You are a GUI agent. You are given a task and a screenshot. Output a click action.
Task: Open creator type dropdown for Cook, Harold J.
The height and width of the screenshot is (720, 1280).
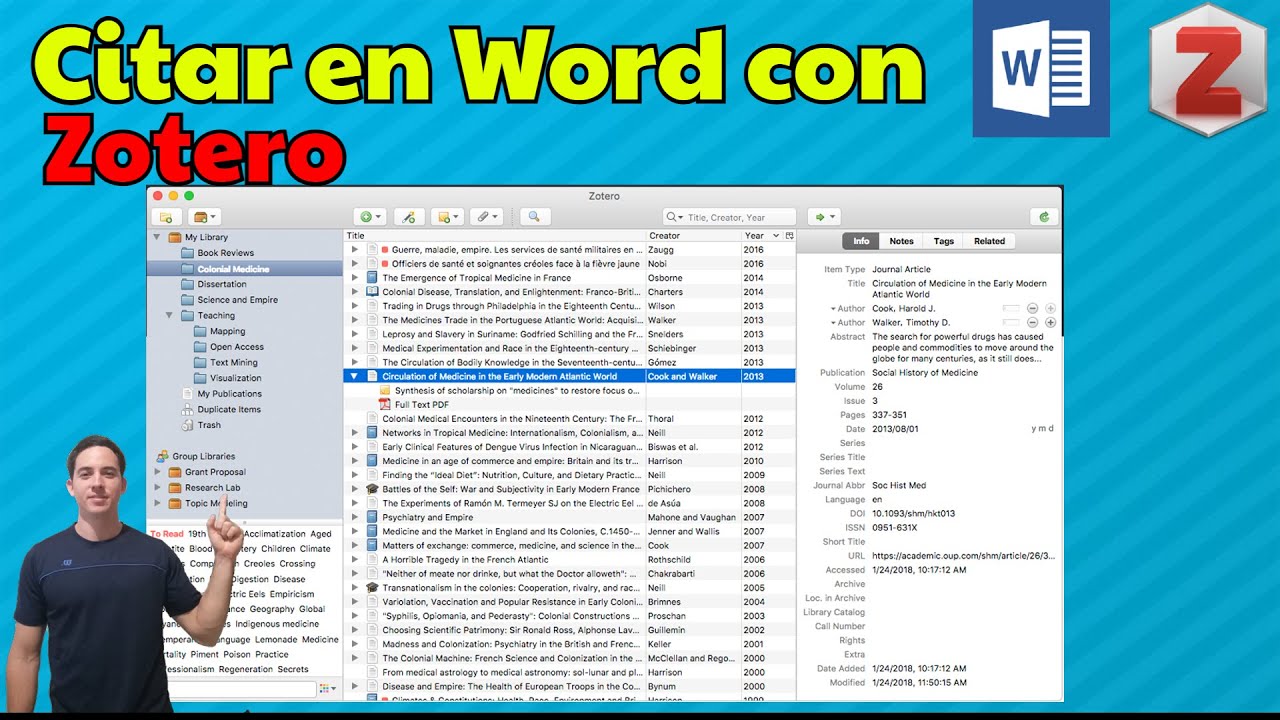pyautogui.click(x=848, y=309)
